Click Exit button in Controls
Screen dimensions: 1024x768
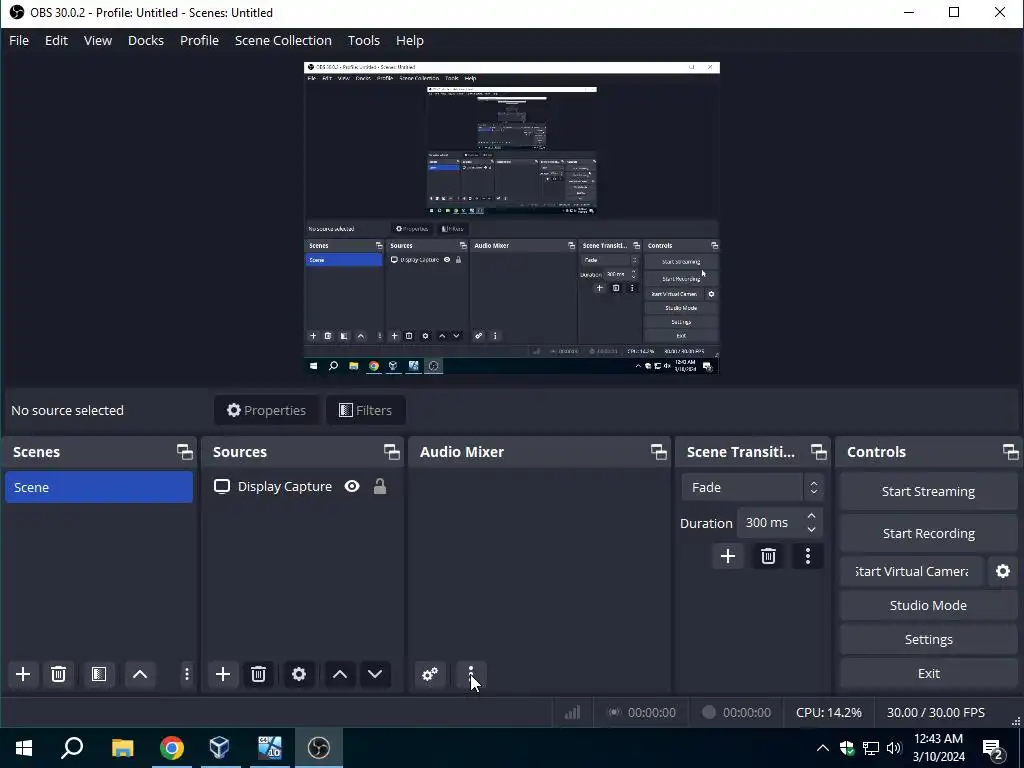[928, 673]
